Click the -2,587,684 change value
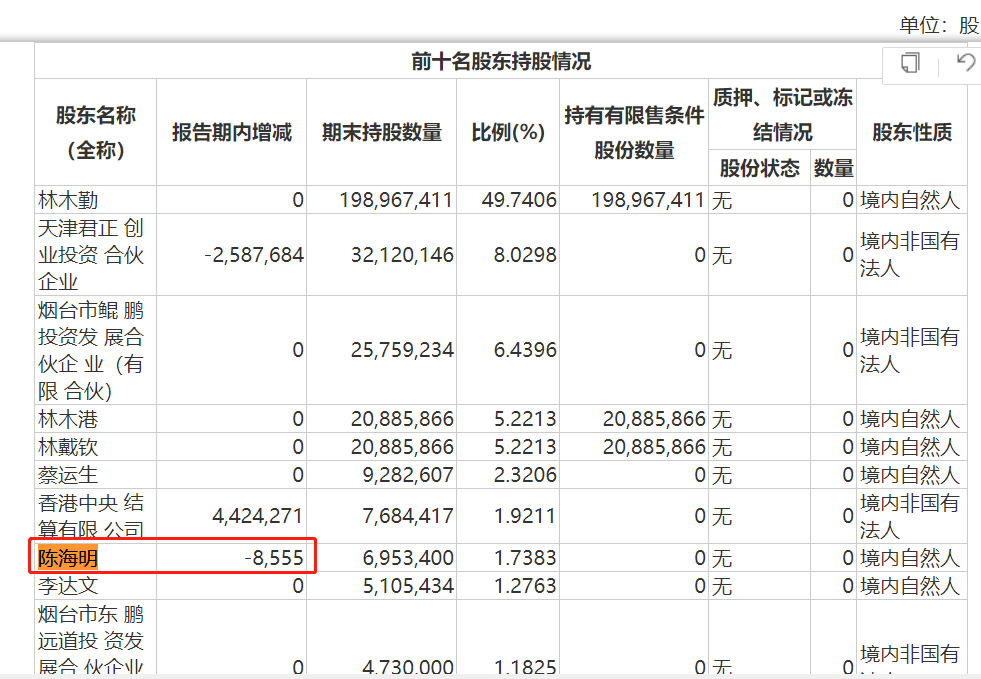This screenshot has width=981, height=679. pos(254,255)
